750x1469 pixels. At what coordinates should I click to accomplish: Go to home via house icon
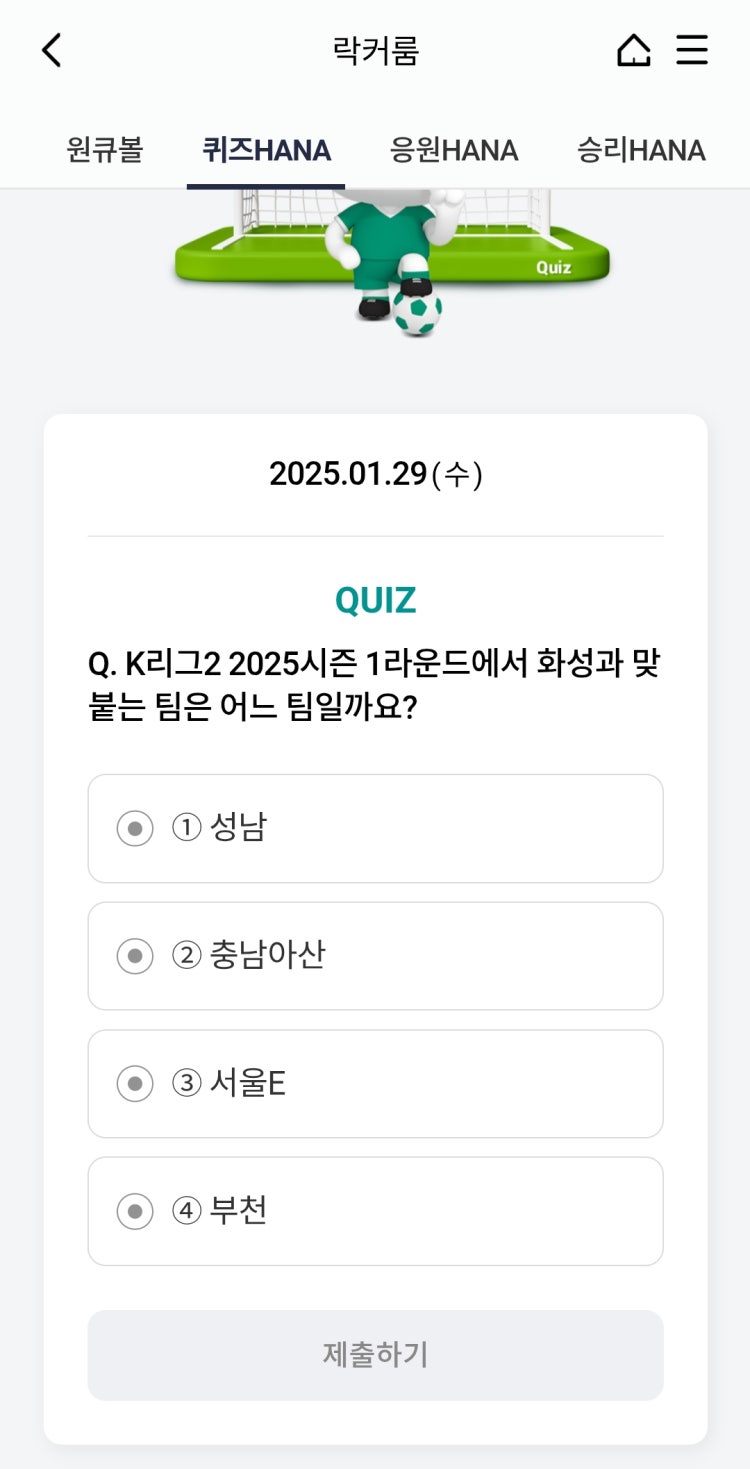[634, 50]
